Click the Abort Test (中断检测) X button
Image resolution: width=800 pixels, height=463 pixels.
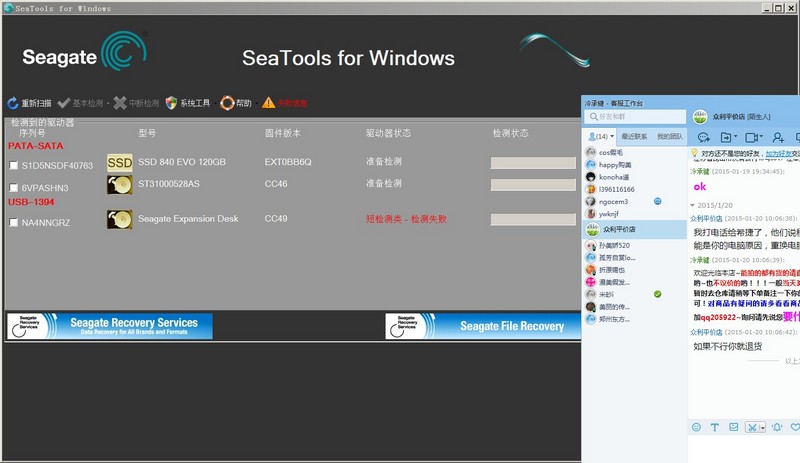120,103
